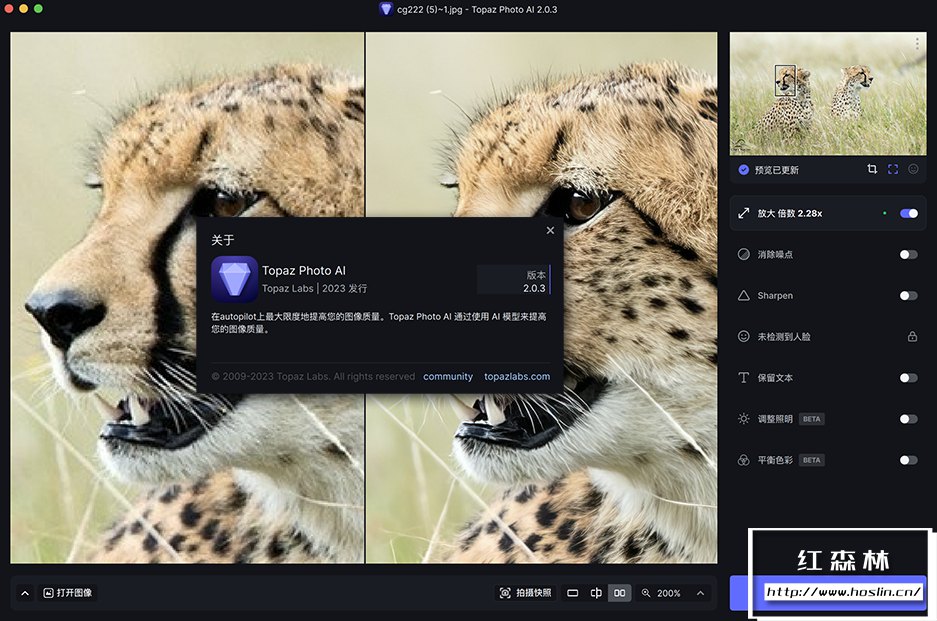Image resolution: width=937 pixels, height=621 pixels.
Task: Click the left original preview pane
Action: pyautogui.click(x=187, y=298)
